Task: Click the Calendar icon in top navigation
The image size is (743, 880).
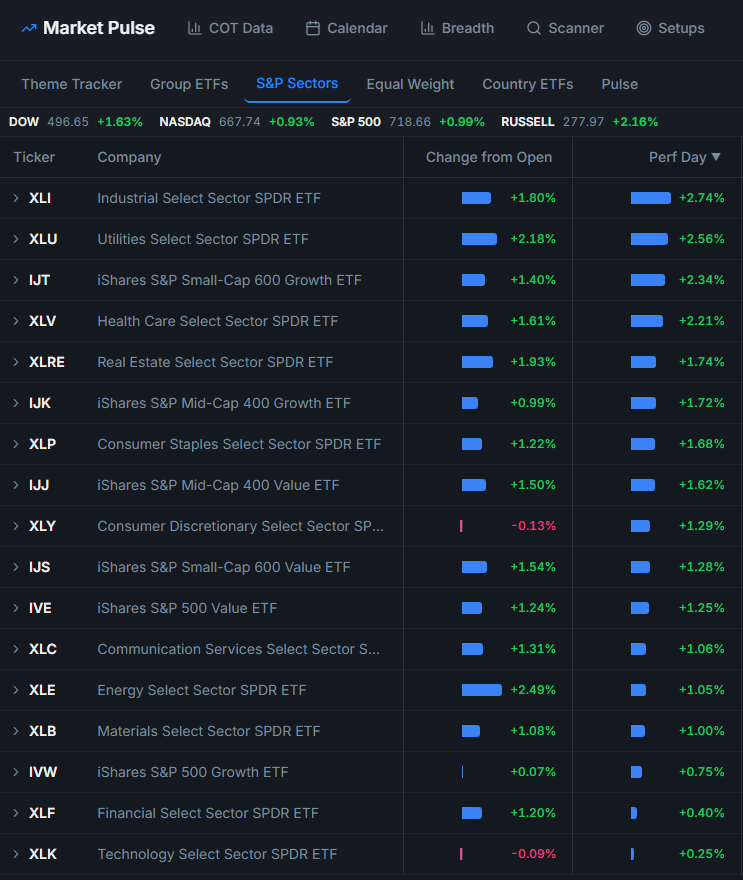Action: click(x=313, y=28)
